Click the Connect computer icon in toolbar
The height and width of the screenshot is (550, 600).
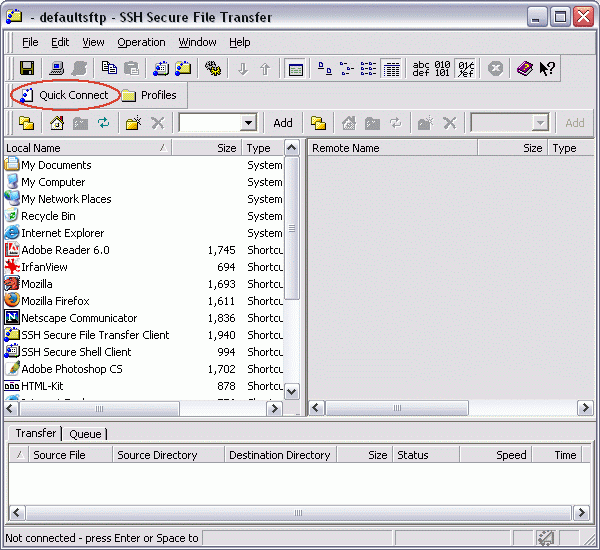(57, 69)
